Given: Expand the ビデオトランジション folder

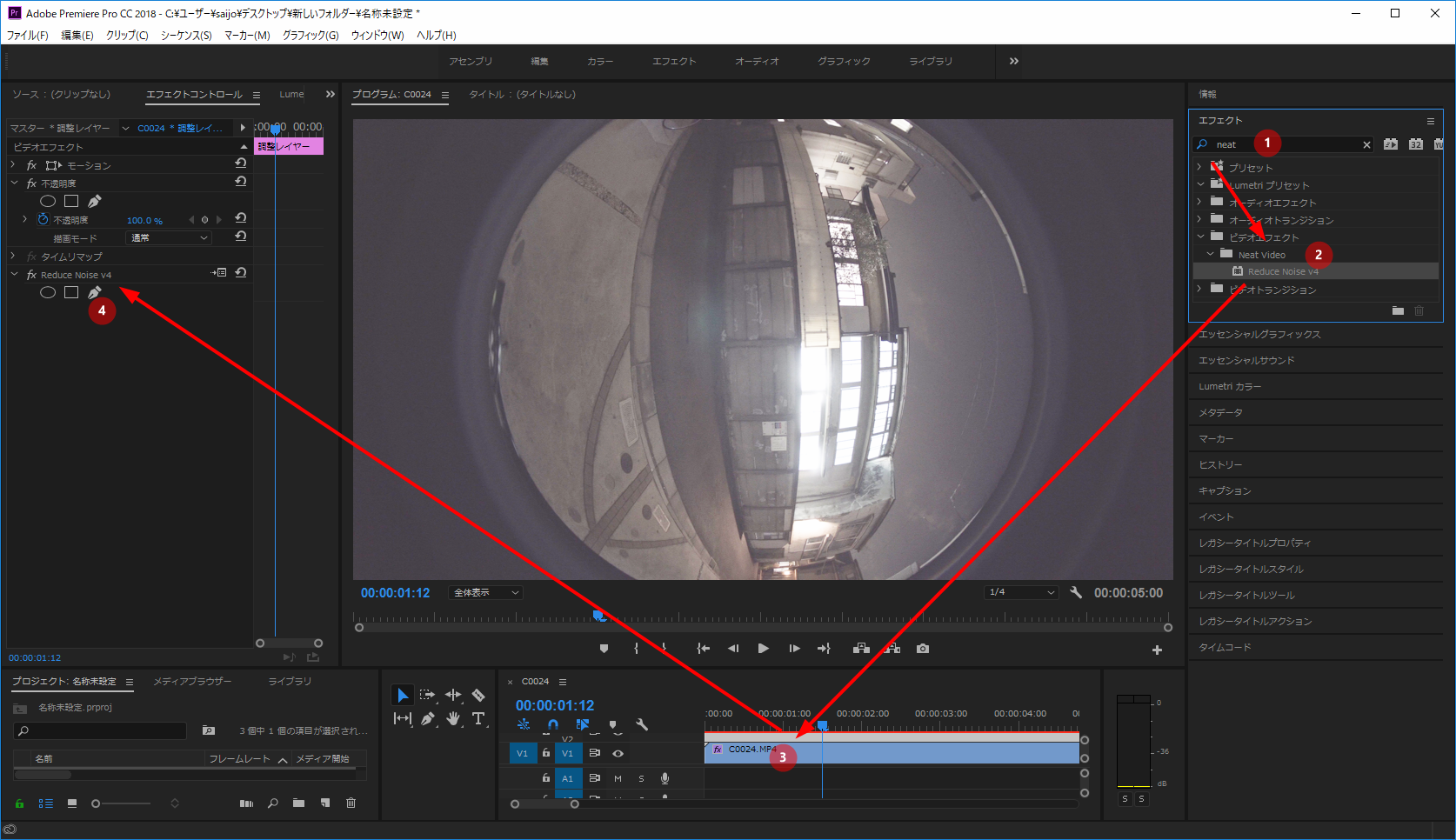Looking at the screenshot, I should (x=1199, y=289).
